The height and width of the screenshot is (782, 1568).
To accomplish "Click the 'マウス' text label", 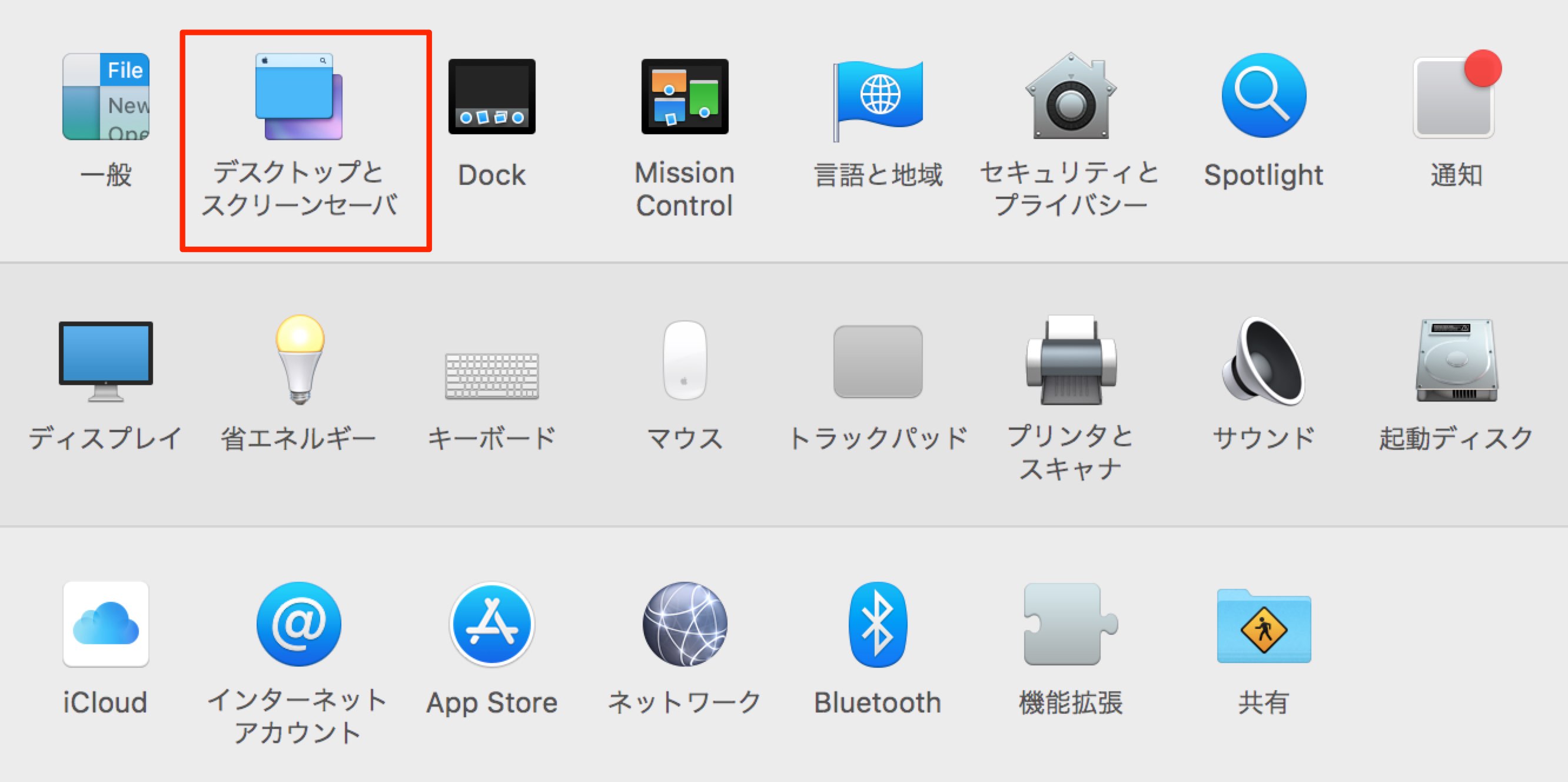I will [x=685, y=438].
